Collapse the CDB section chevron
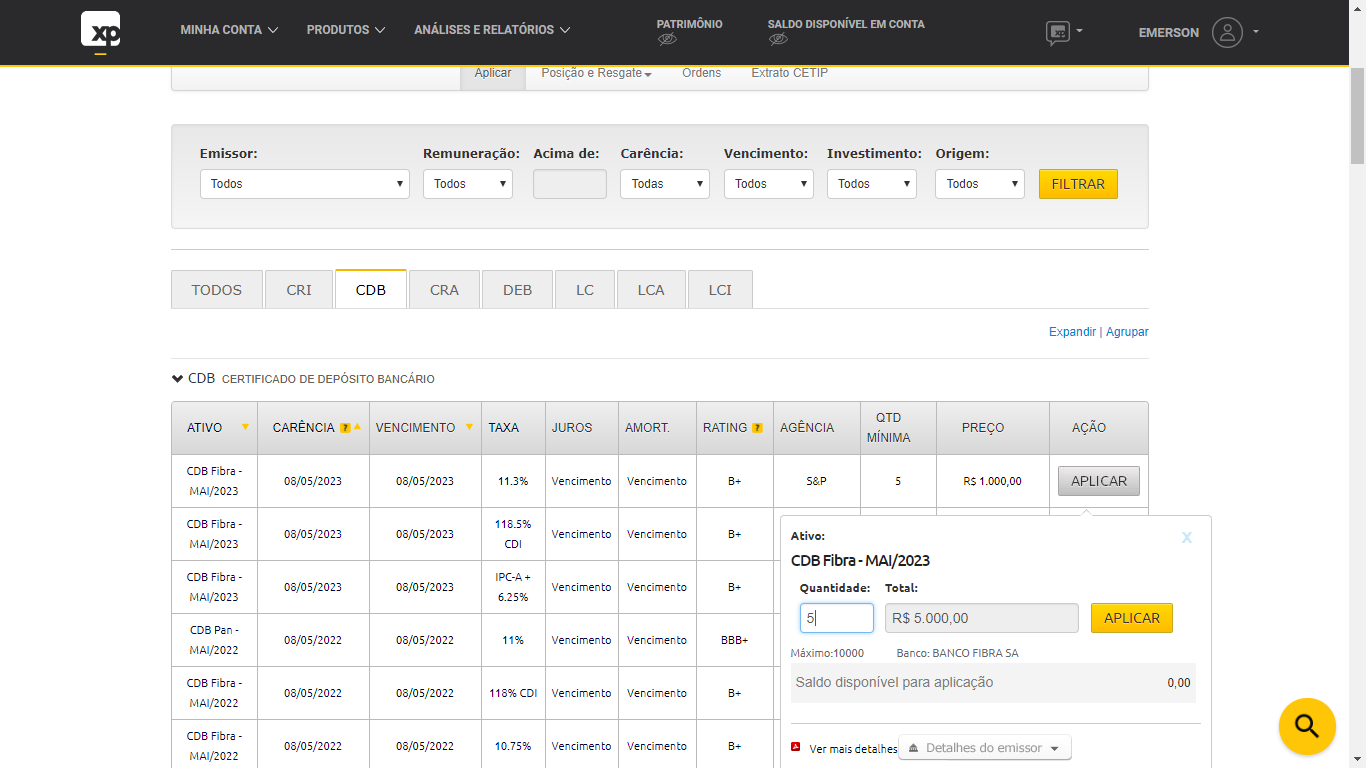This screenshot has width=1366, height=768. 177,379
